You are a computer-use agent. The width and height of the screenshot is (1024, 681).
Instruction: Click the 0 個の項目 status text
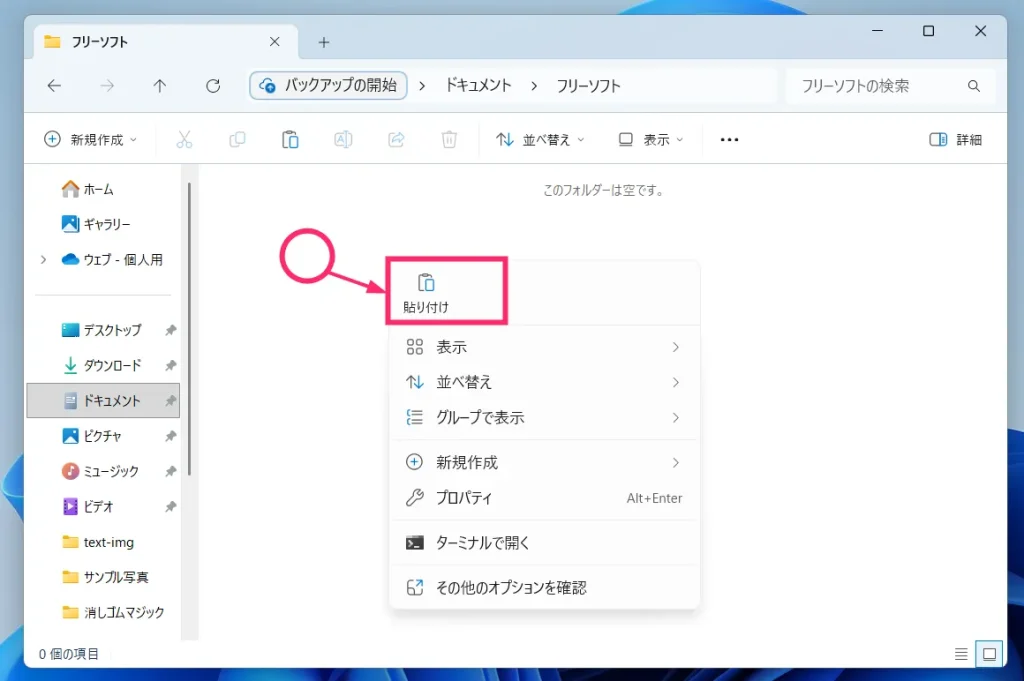coord(69,654)
